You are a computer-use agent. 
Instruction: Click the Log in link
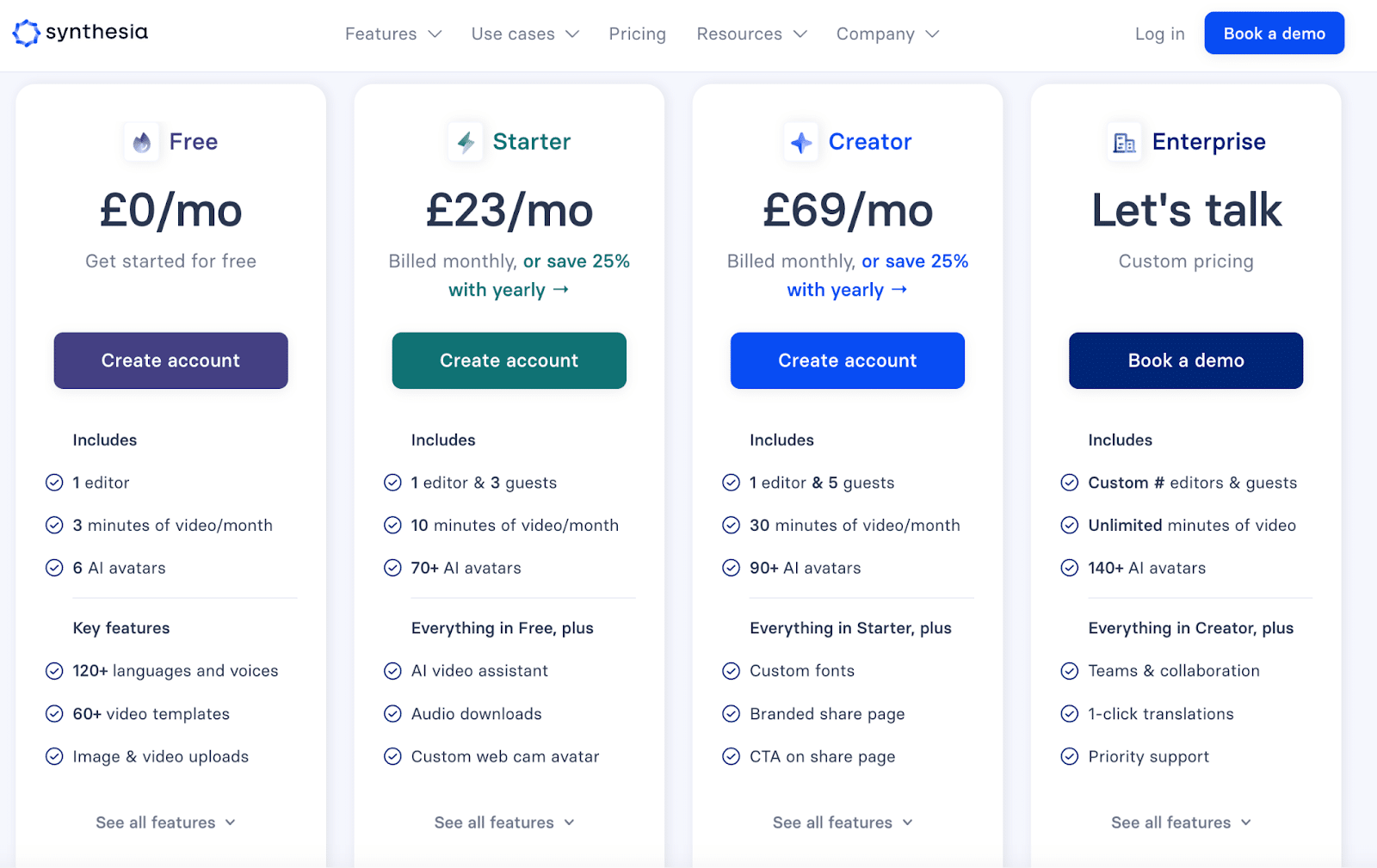point(1159,34)
